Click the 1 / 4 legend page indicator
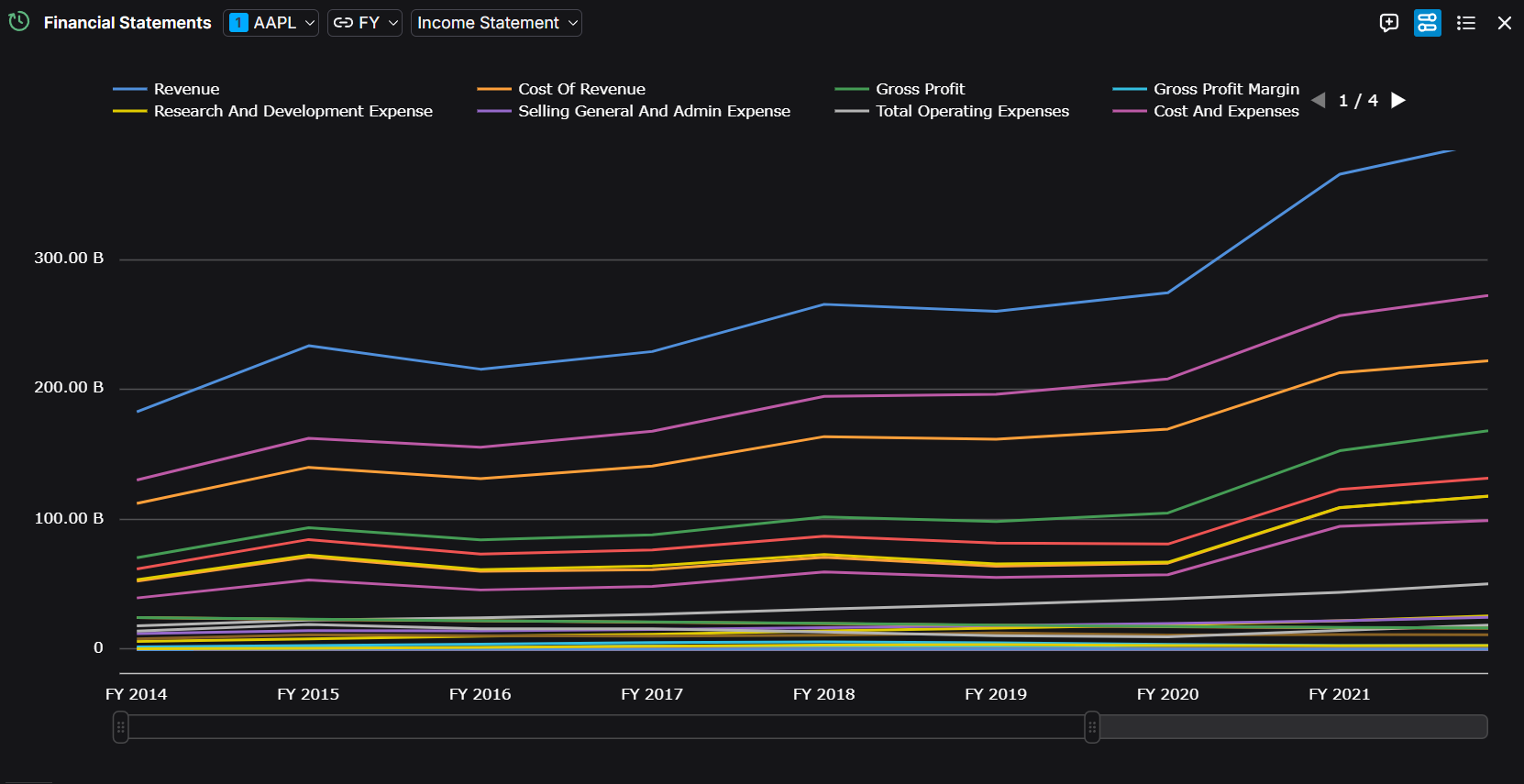This screenshot has height=784, width=1524. point(1358,100)
